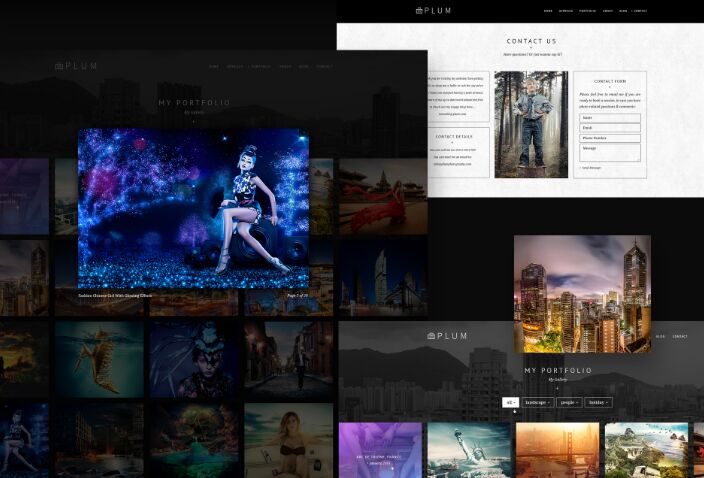704x478 pixels.
Task: Open the masked woman portrait thumbnail
Action: pyautogui.click(x=194, y=359)
